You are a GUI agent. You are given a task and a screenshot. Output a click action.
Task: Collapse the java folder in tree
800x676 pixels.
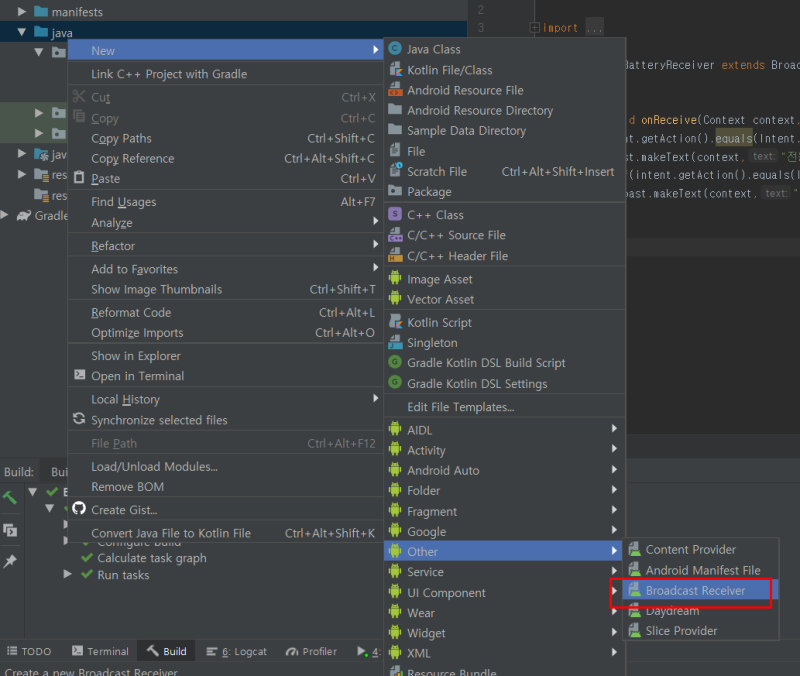click(x=22, y=32)
